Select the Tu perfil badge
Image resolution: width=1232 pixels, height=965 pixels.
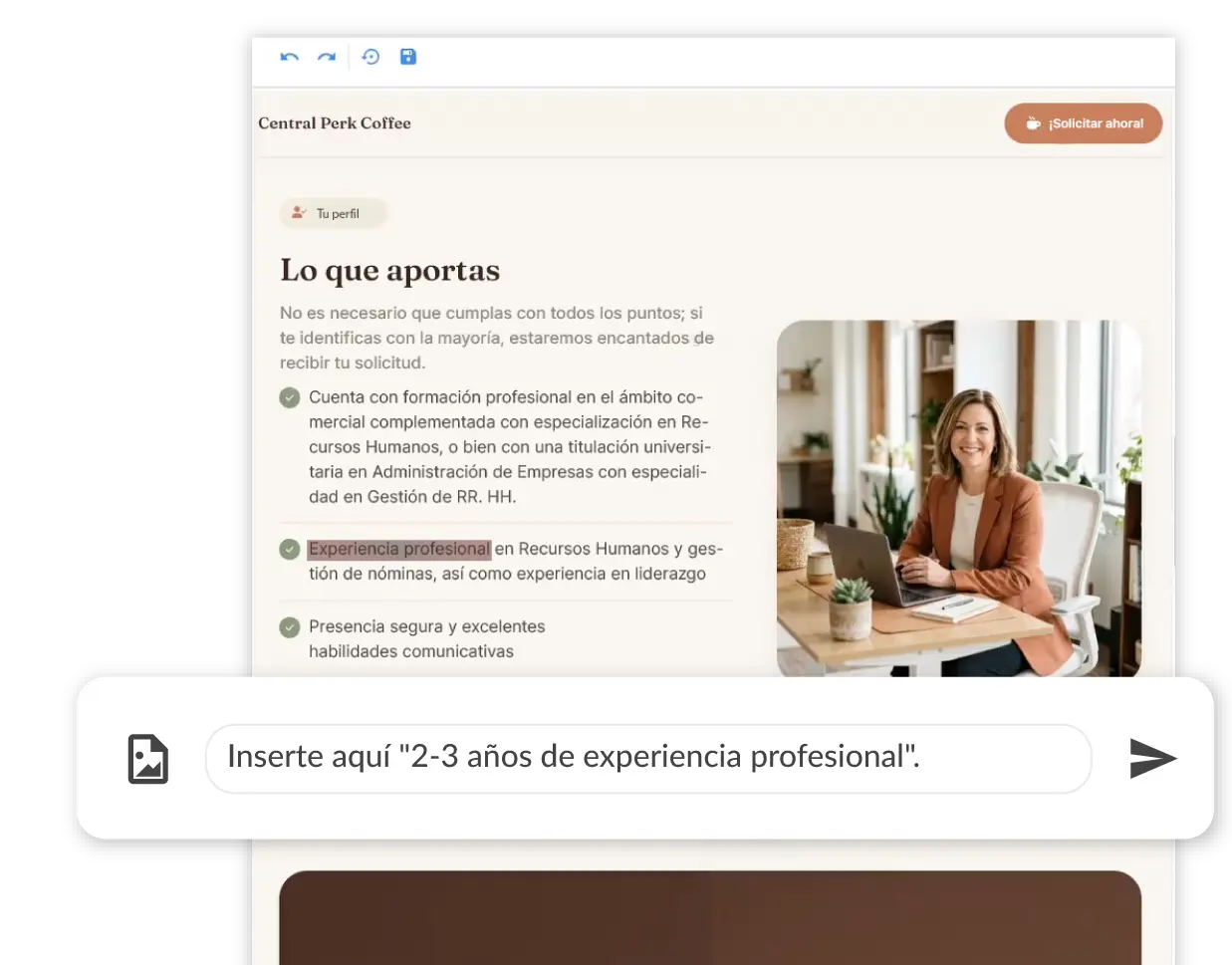(x=333, y=213)
